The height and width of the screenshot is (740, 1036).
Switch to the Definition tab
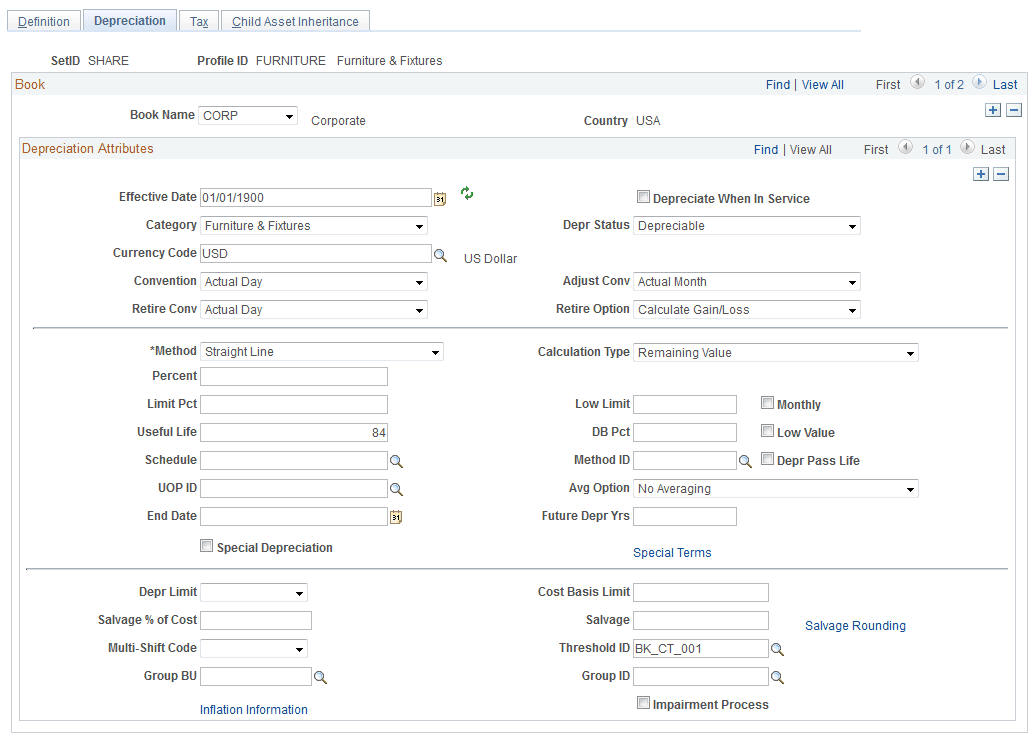[44, 21]
